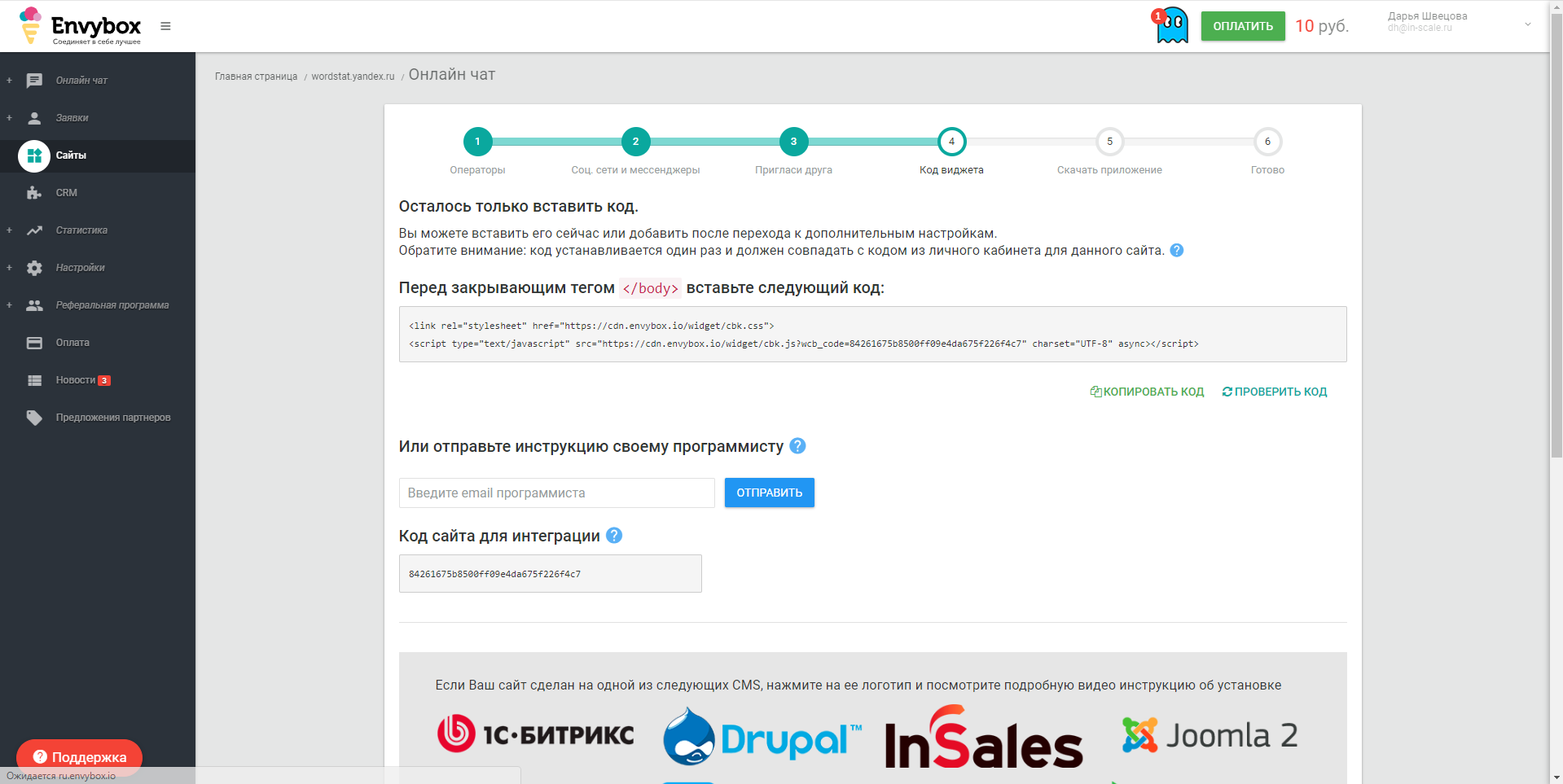Go to step 1 Операторы
This screenshot has height=784, width=1563.
click(477, 142)
